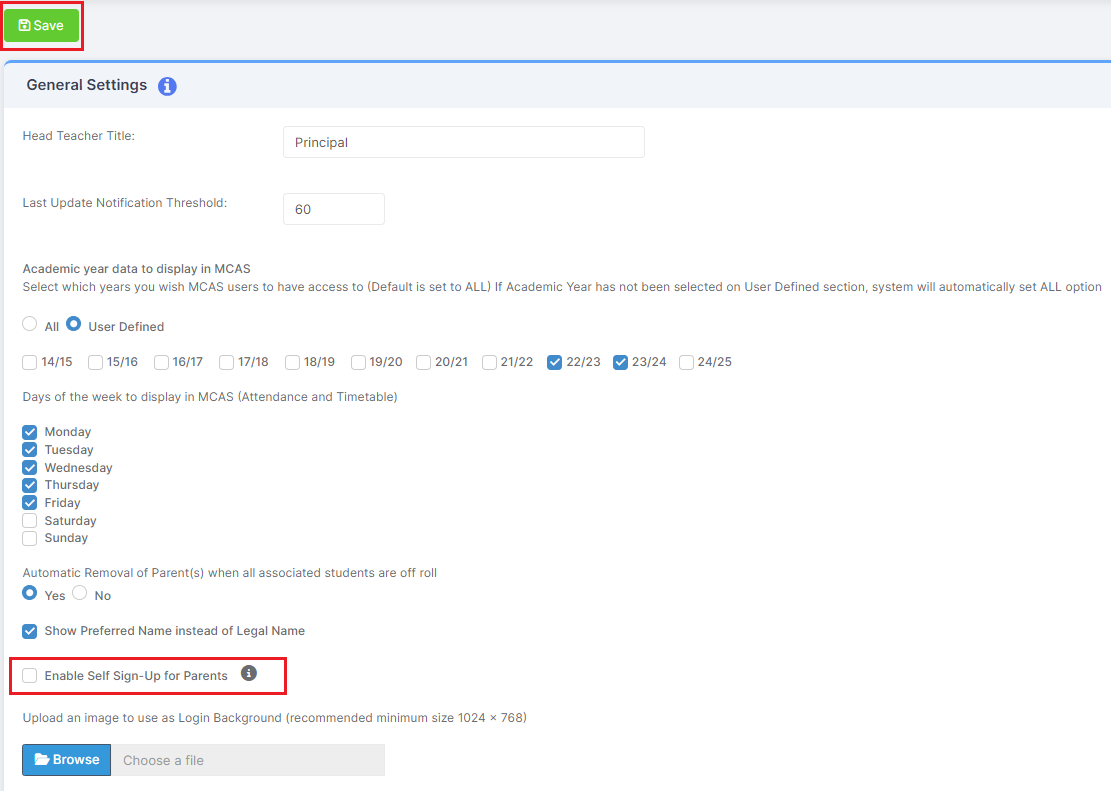Enable Self Sign-Up for Parents checkbox
This screenshot has width=1111, height=791.
pos(30,675)
